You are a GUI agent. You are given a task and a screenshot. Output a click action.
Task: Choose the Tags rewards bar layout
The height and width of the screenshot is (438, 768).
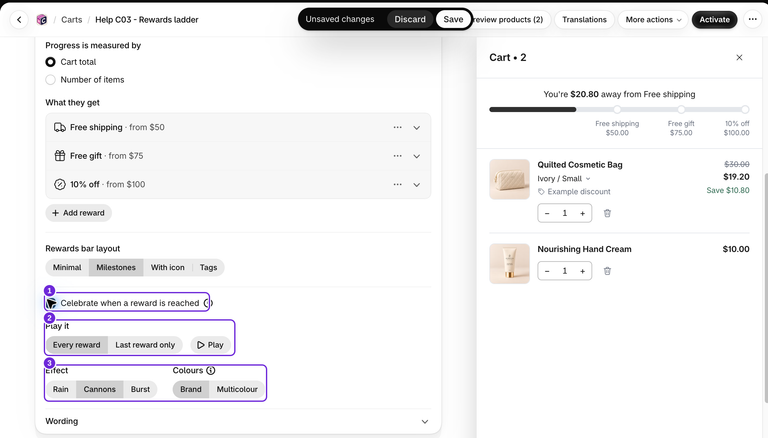pos(208,268)
